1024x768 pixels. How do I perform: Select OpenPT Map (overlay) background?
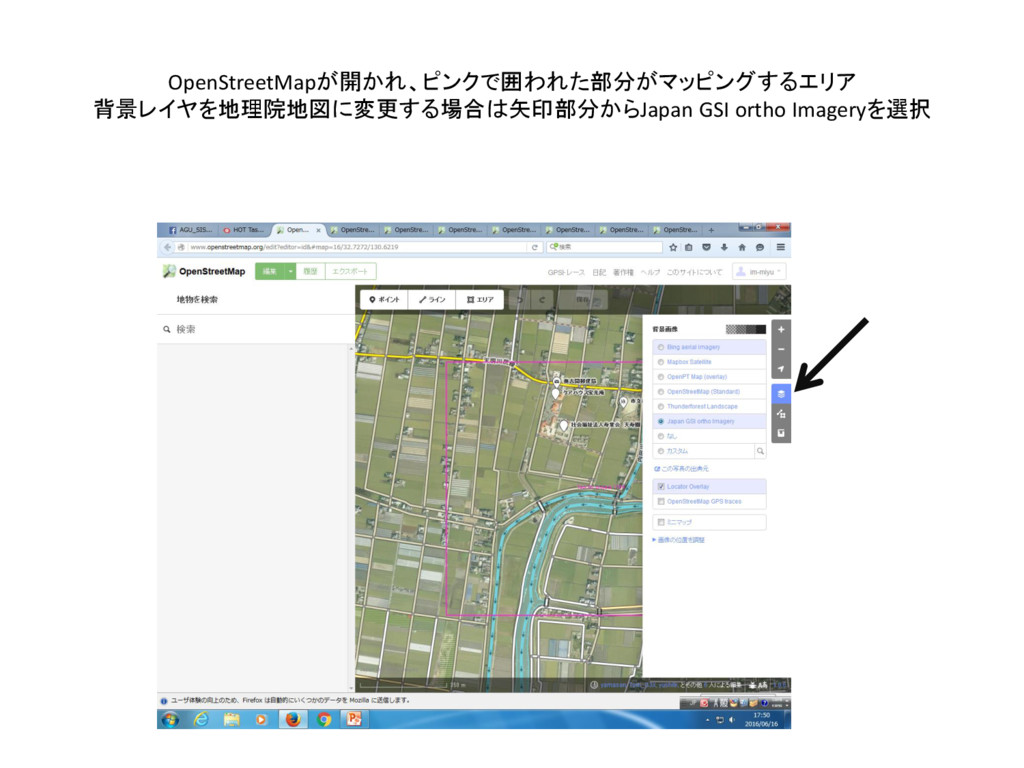pos(709,377)
